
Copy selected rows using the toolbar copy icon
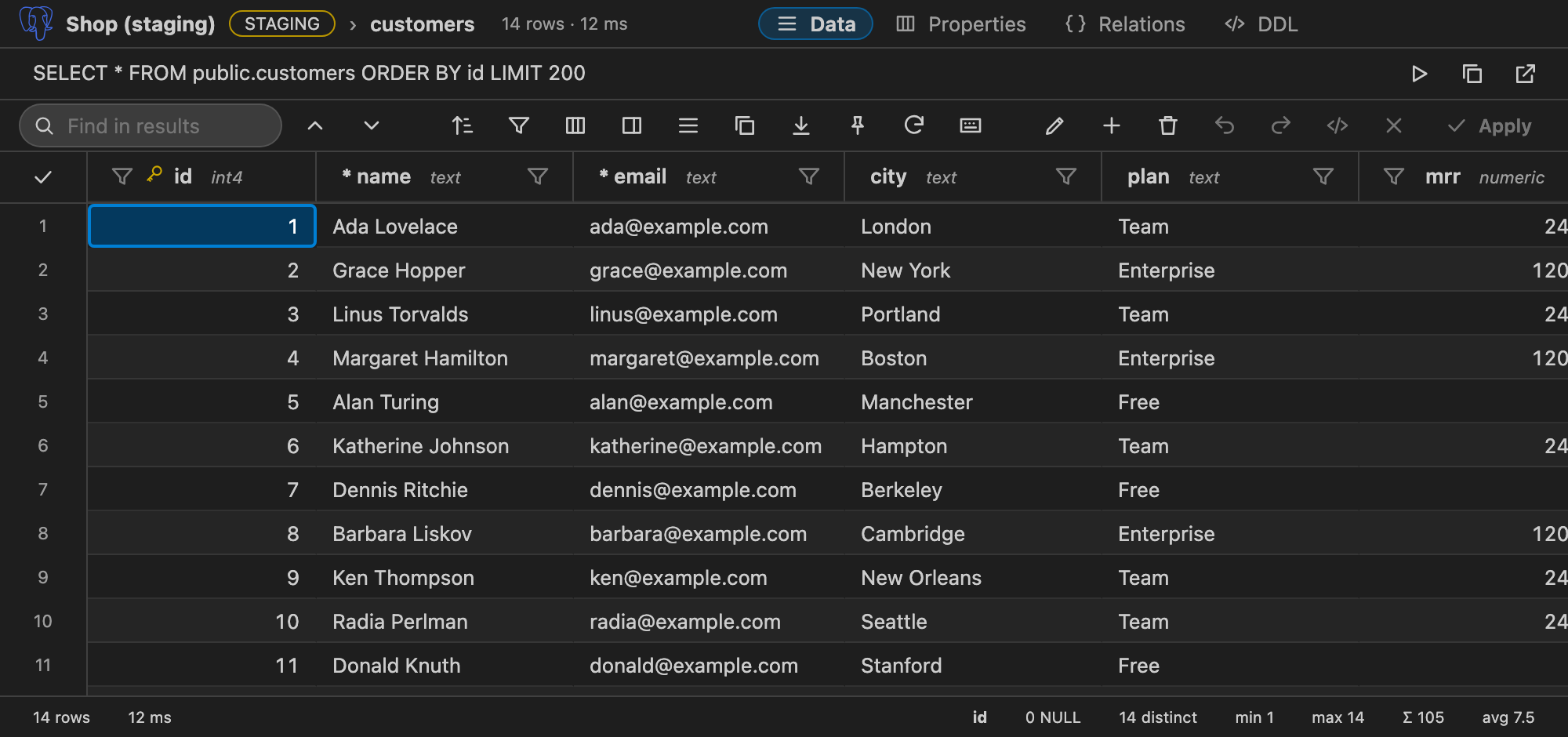745,125
